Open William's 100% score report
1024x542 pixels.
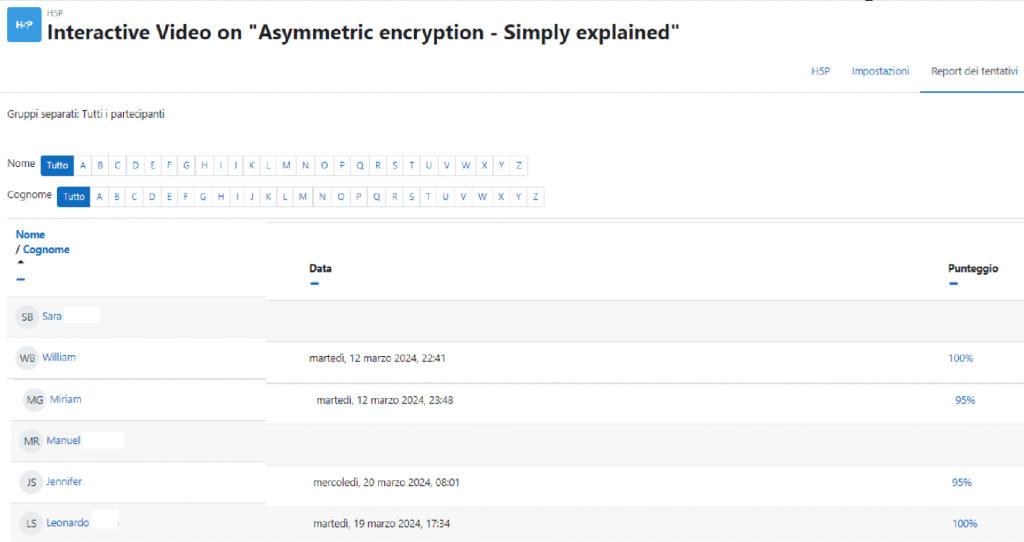[961, 358]
